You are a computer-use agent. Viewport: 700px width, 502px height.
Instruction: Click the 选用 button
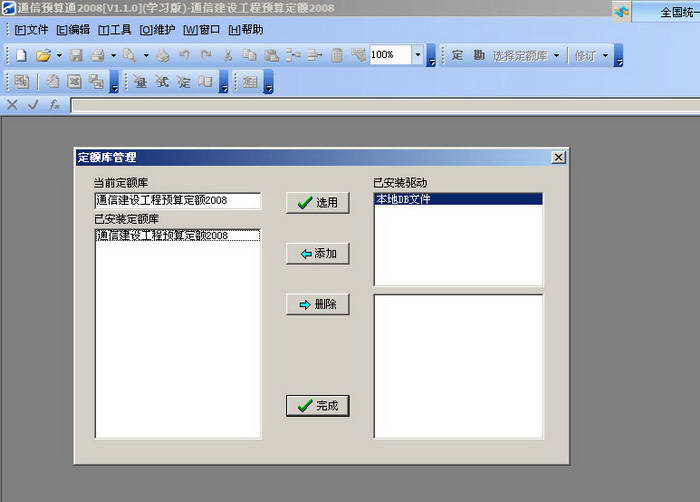point(317,203)
